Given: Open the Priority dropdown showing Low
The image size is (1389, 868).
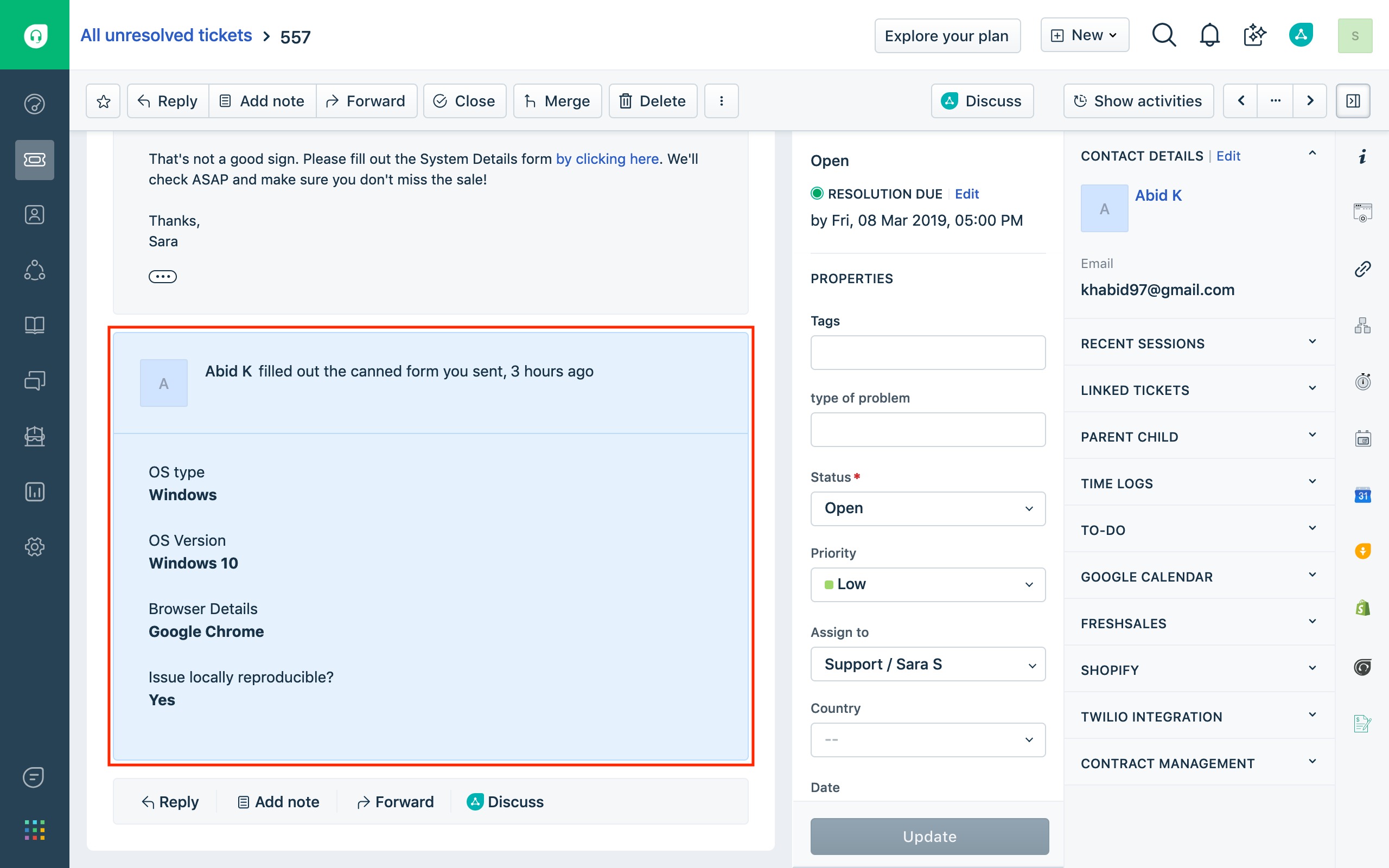Looking at the screenshot, I should (927, 584).
